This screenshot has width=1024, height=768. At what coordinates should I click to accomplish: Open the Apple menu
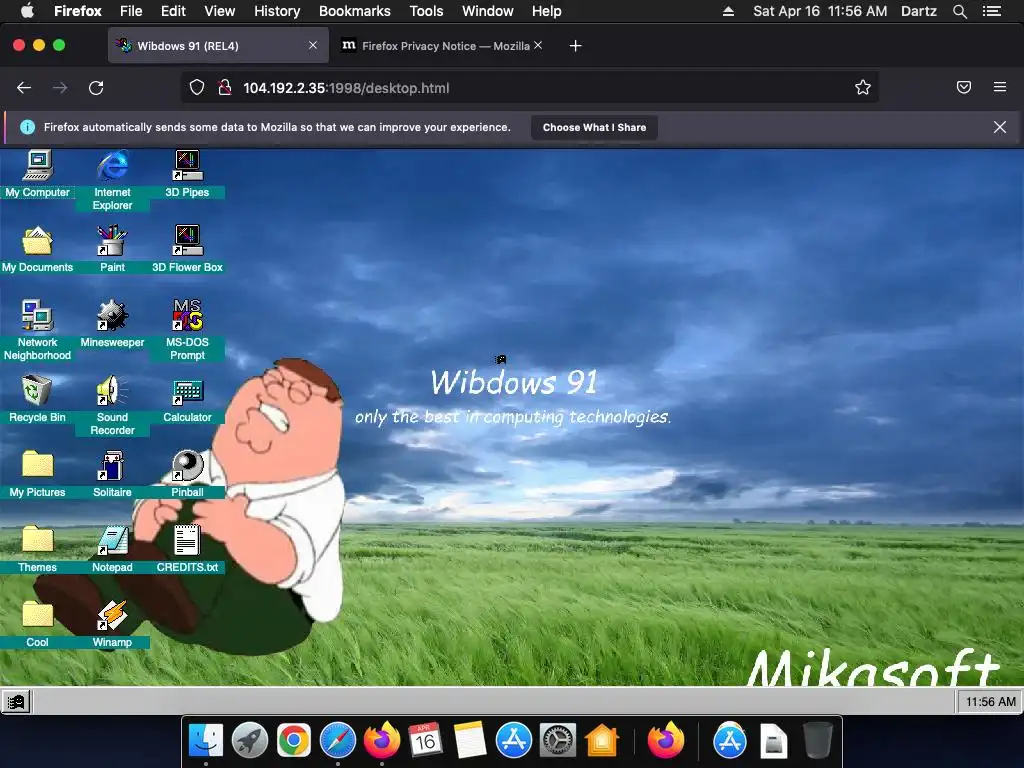tap(27, 11)
